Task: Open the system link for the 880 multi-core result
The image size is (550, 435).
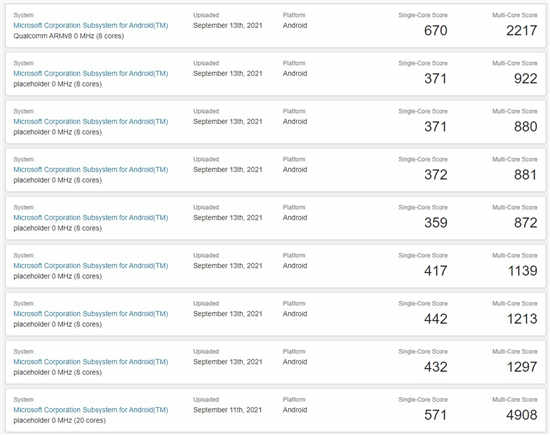Action: 90,122
